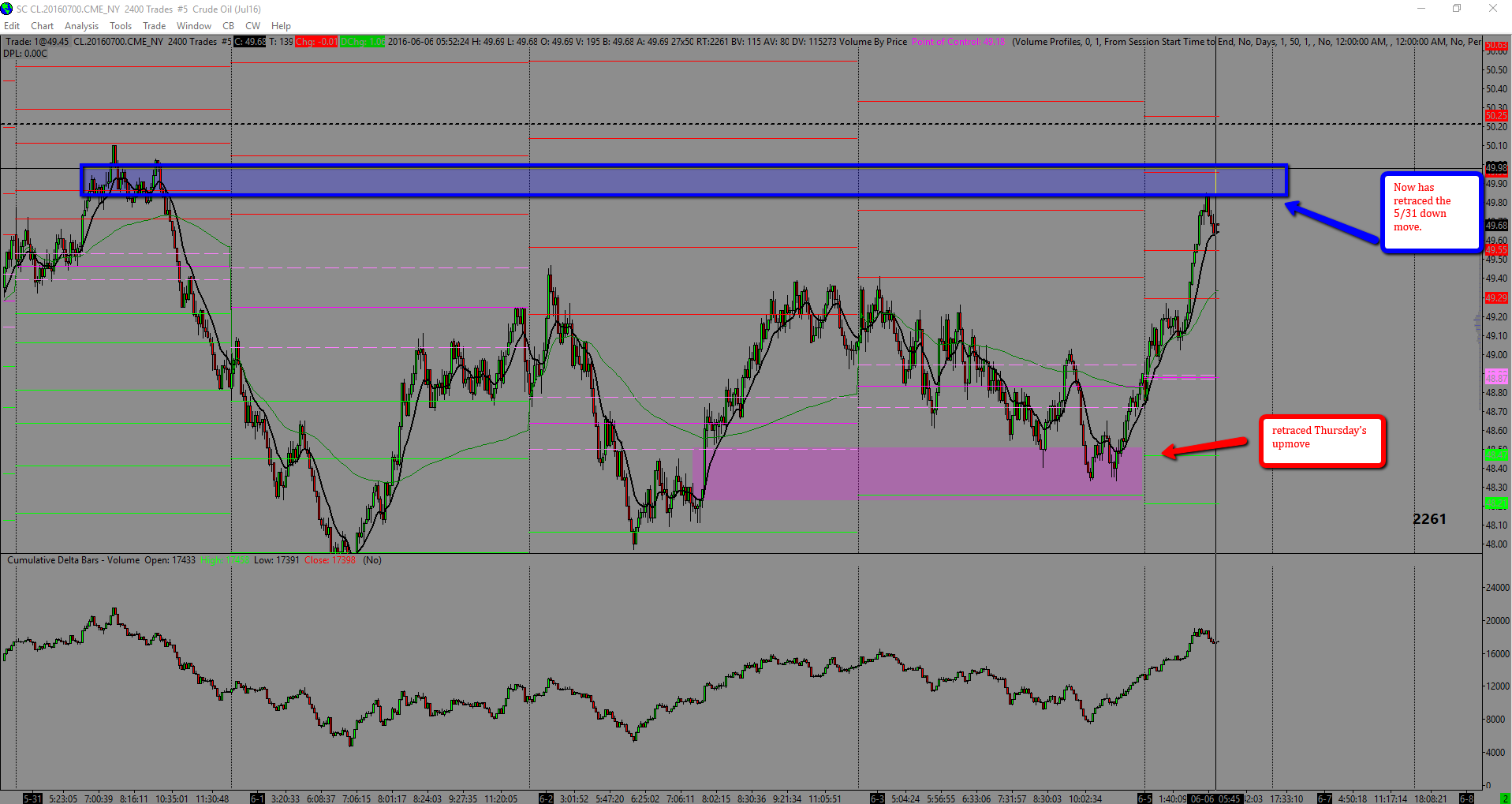Image resolution: width=1512 pixels, height=804 pixels.
Task: Open the CW menu
Action: (252, 26)
